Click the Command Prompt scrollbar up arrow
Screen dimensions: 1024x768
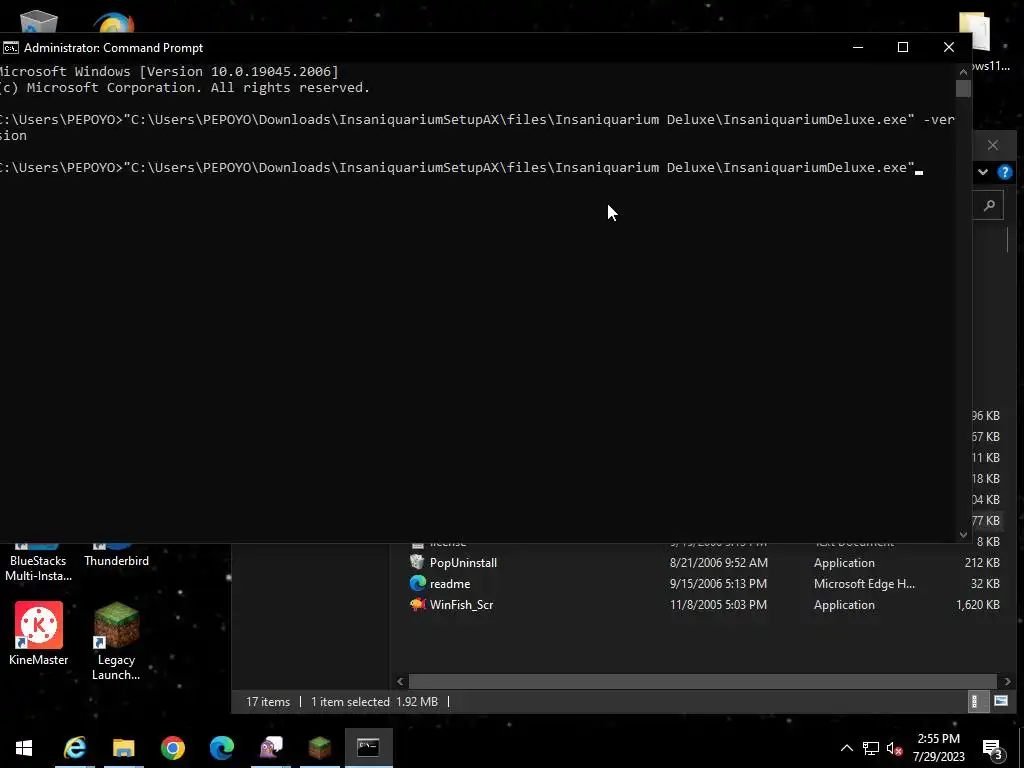[x=963, y=71]
